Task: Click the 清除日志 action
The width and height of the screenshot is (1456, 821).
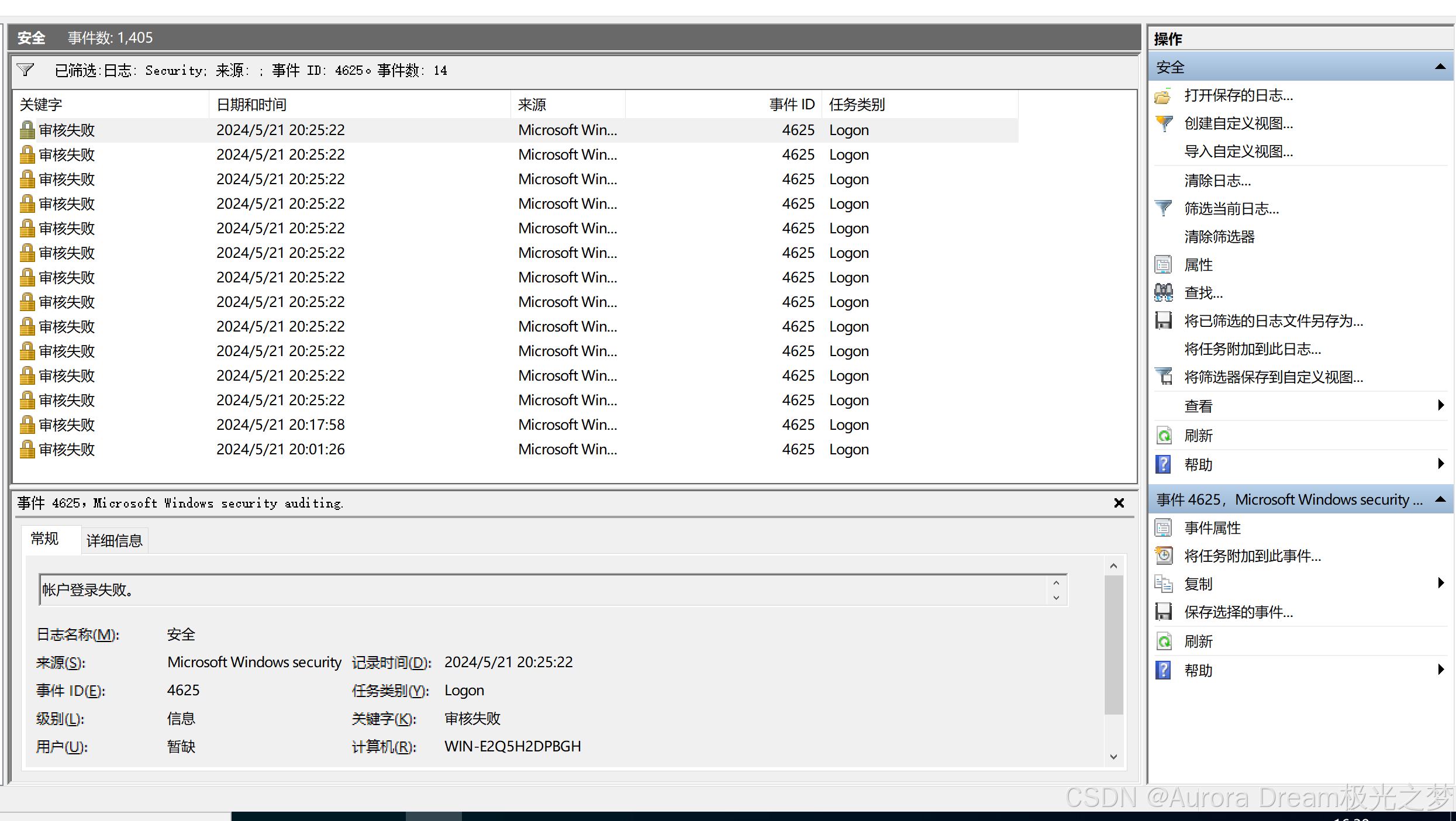Action: (1217, 181)
